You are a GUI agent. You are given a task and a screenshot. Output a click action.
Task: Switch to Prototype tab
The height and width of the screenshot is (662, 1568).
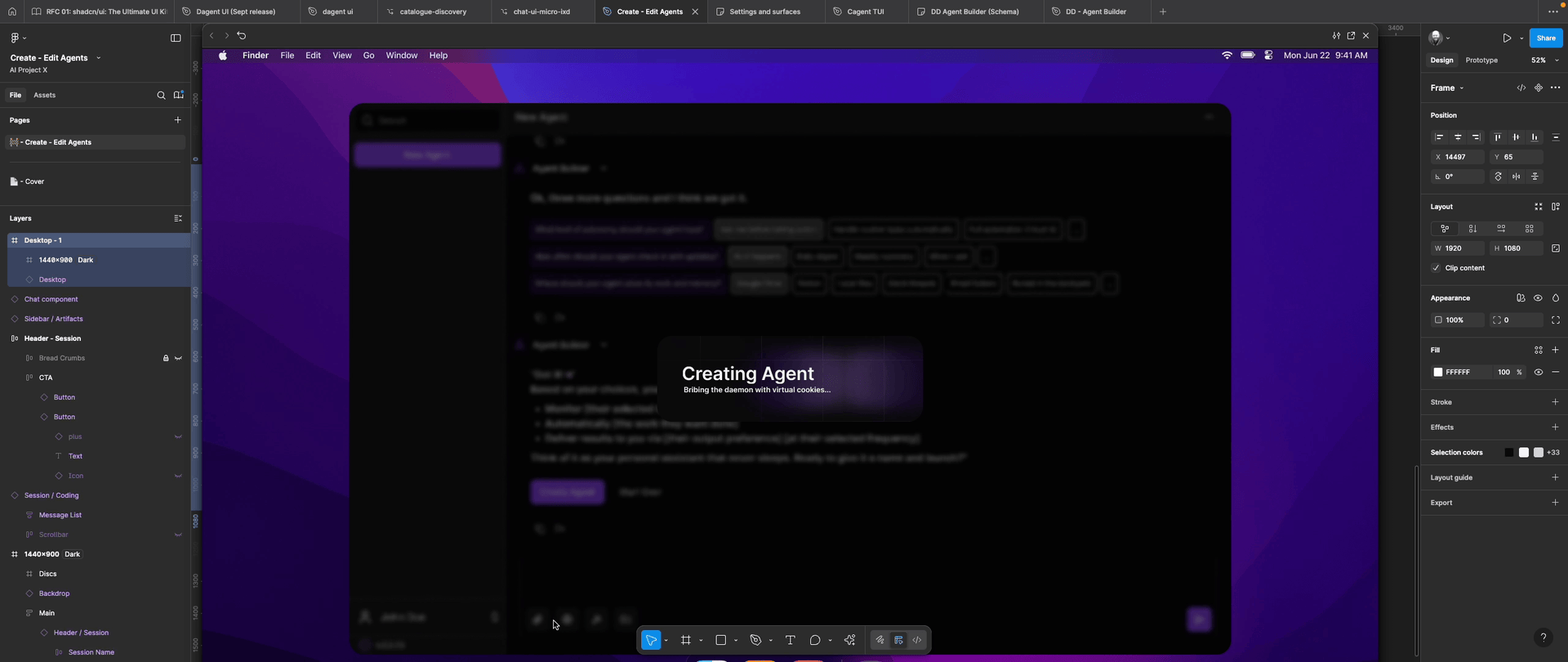1481,60
